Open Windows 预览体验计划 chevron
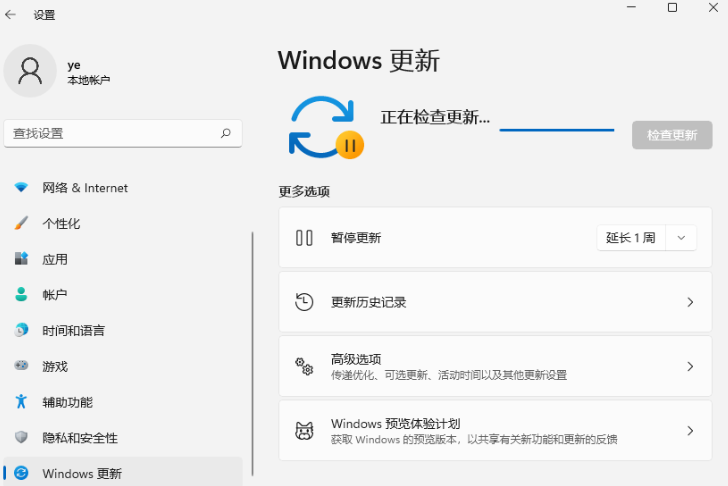 tap(690, 431)
